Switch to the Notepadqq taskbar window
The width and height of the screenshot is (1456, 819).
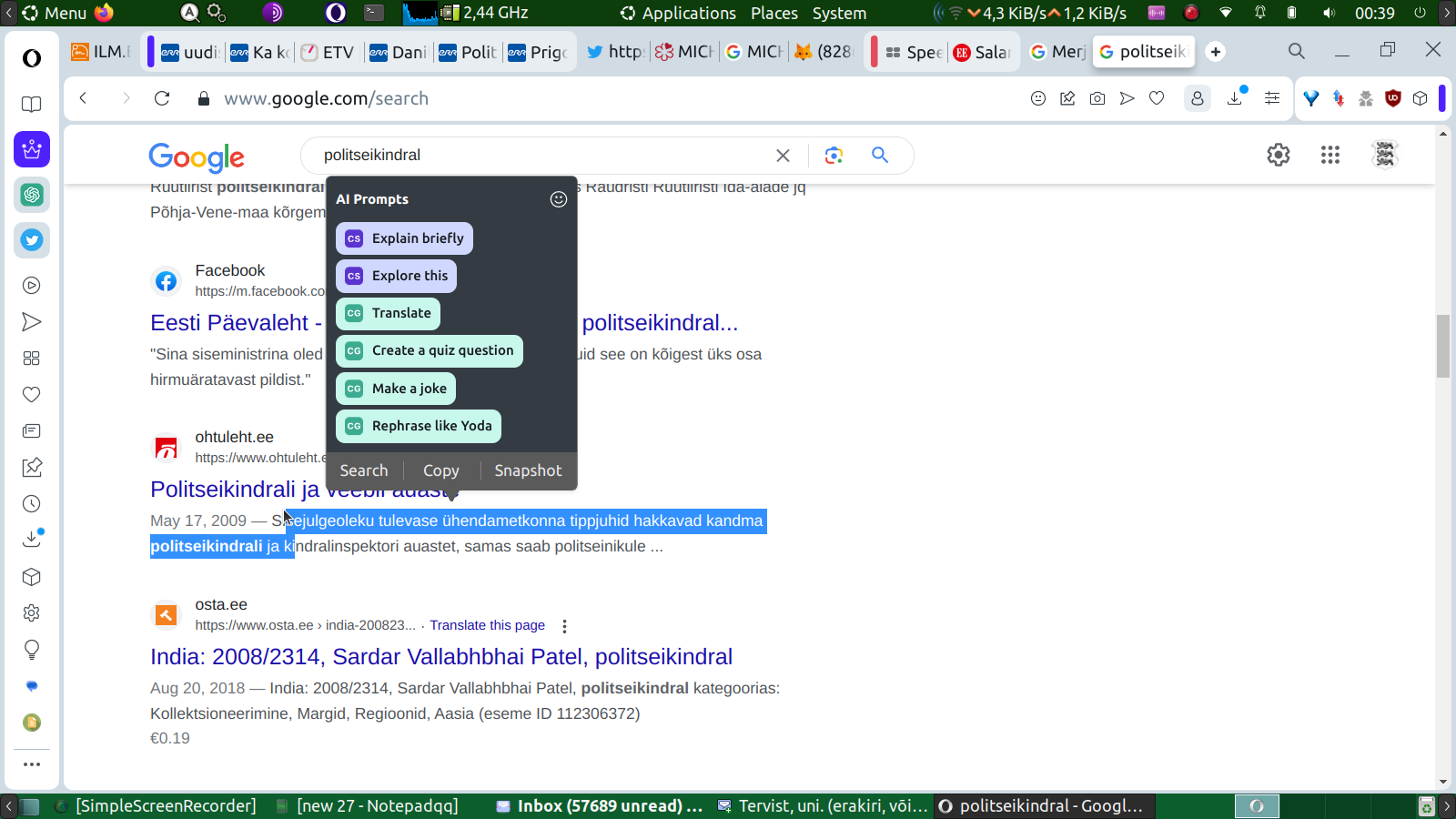tap(368, 806)
